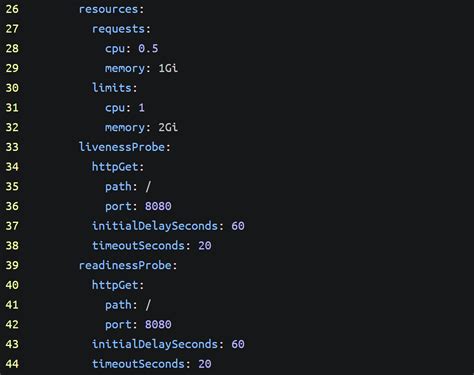Image resolution: width=474 pixels, height=375 pixels.
Task: Click the path slash on line 35
Action: (x=148, y=187)
